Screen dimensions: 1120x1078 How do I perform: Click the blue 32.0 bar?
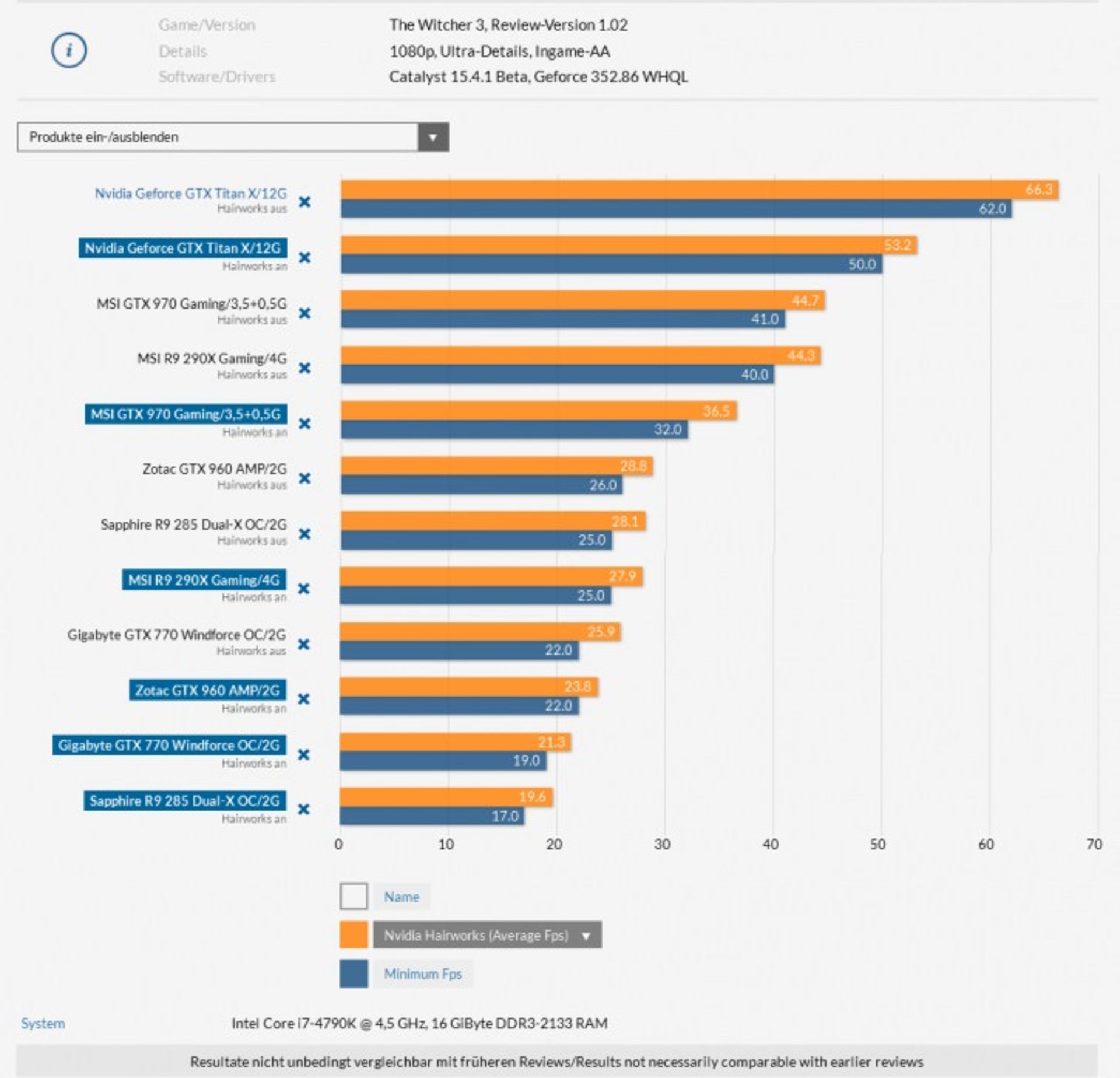(514, 429)
